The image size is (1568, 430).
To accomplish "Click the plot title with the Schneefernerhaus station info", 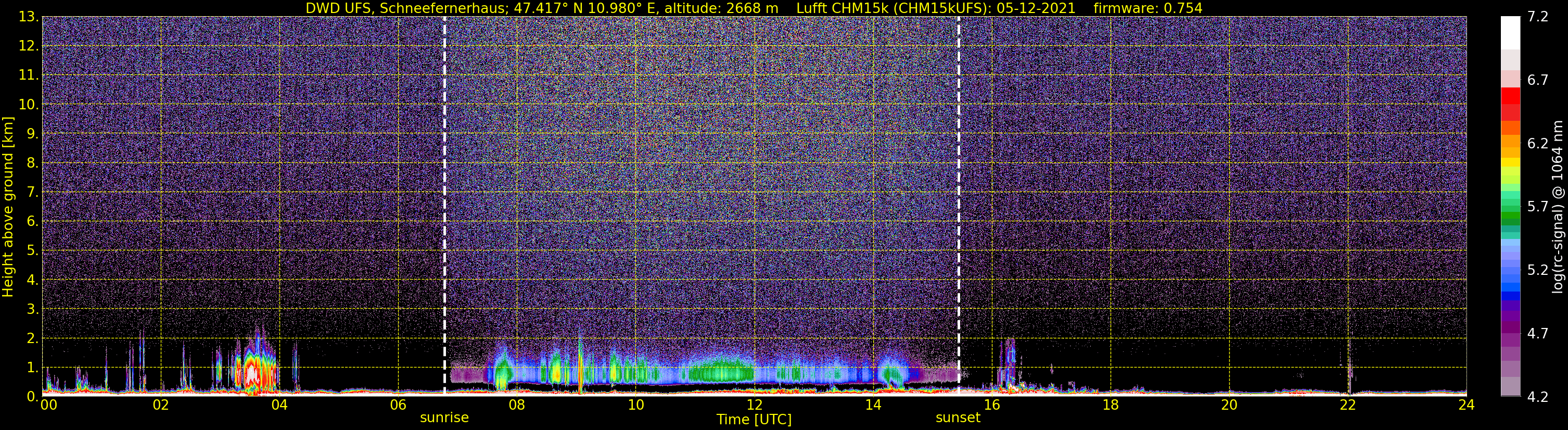I will tap(754, 8).
